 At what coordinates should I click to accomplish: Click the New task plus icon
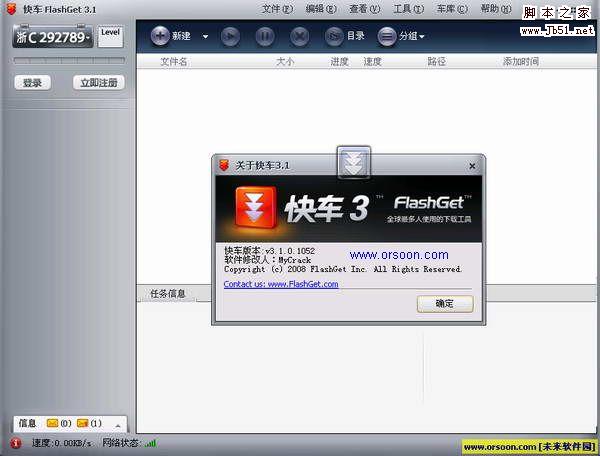[160, 36]
